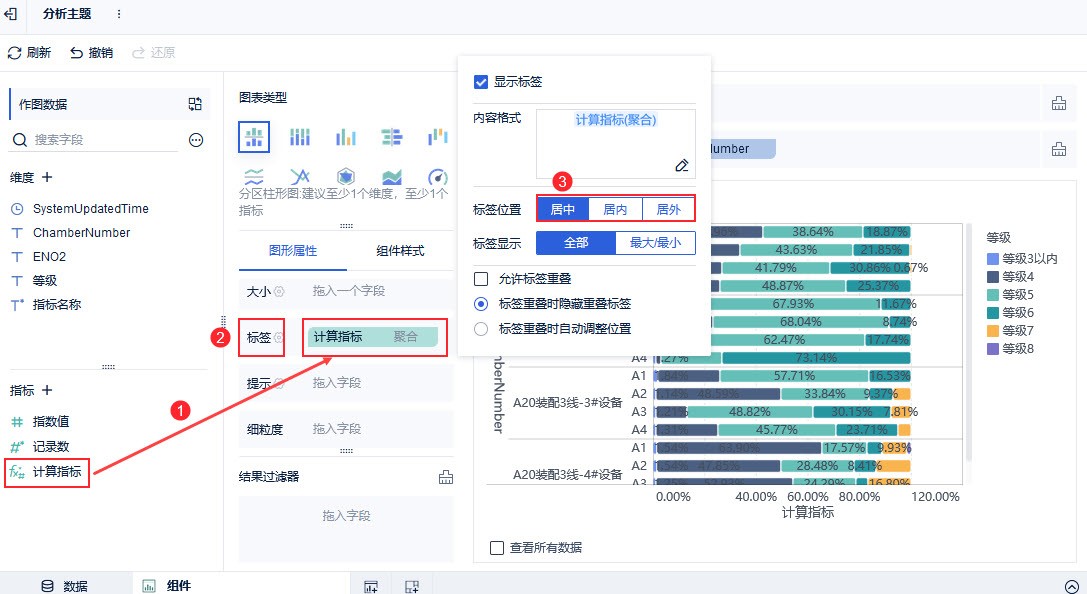Open the 计算指标 聚合 label field dropdown

pos(374,337)
